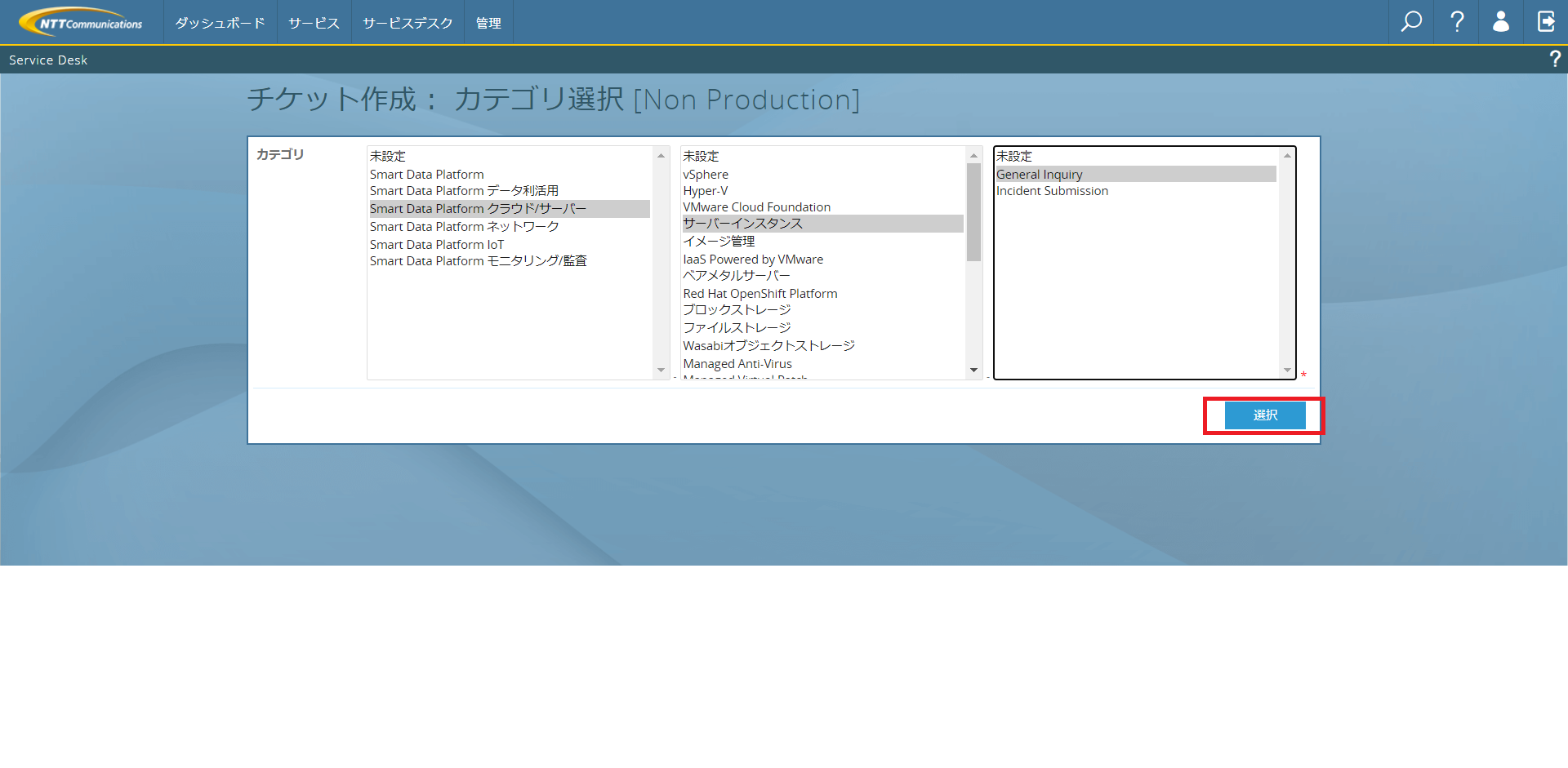
Task: Select Managed Anti-Virus option
Action: (x=823, y=364)
